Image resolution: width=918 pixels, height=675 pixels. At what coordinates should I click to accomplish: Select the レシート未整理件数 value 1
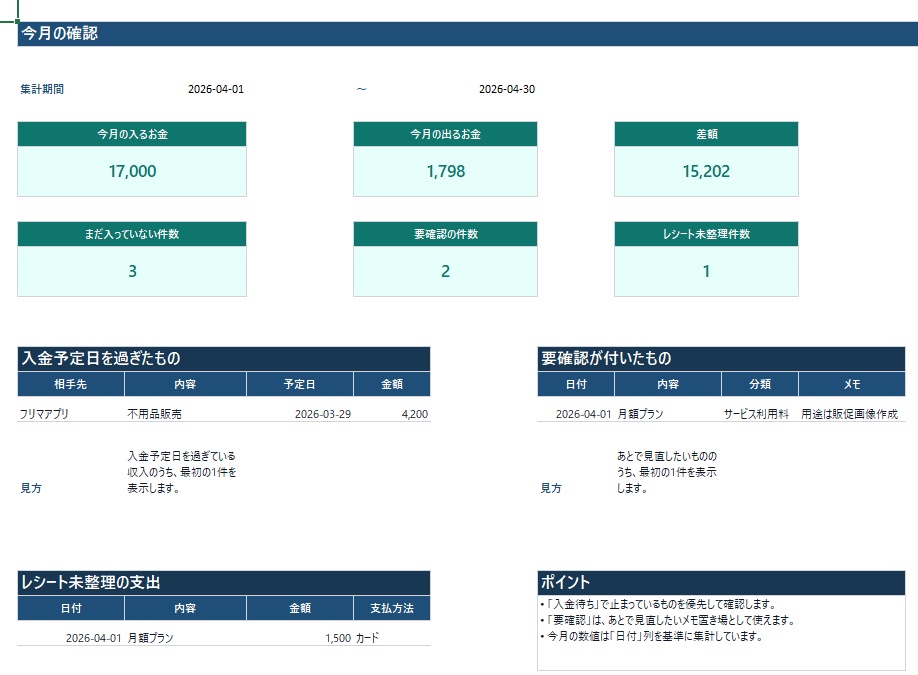coord(706,270)
